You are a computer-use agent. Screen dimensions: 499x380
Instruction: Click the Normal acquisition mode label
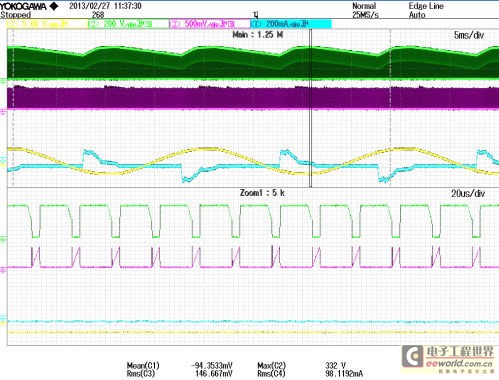click(364, 6)
